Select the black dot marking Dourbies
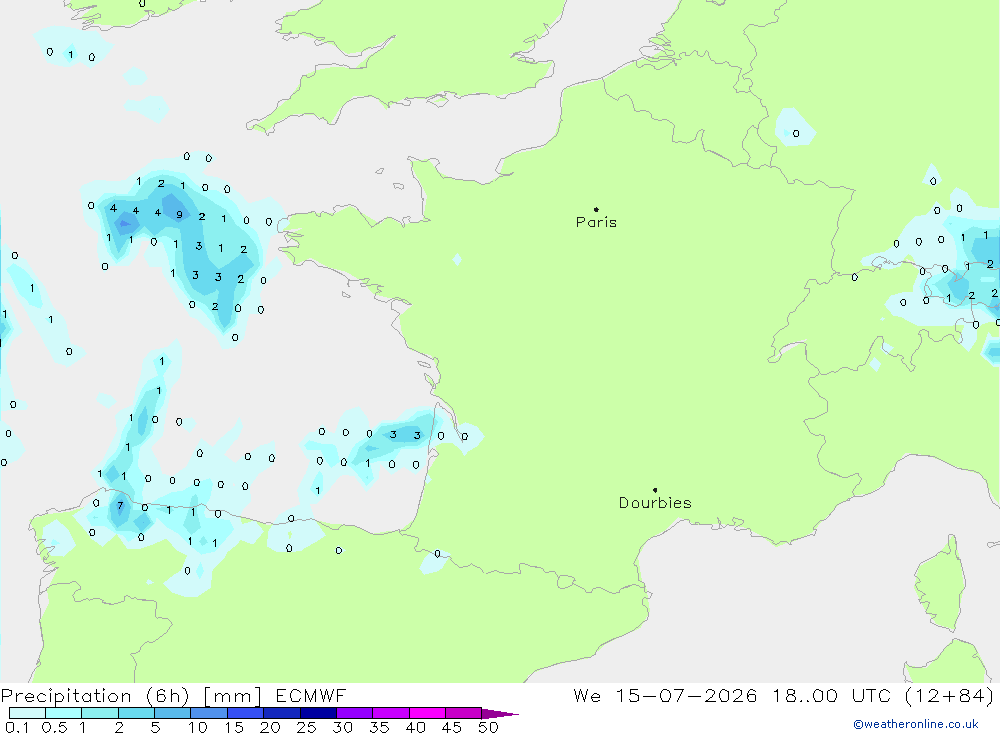This screenshot has width=1000, height=733. click(655, 490)
